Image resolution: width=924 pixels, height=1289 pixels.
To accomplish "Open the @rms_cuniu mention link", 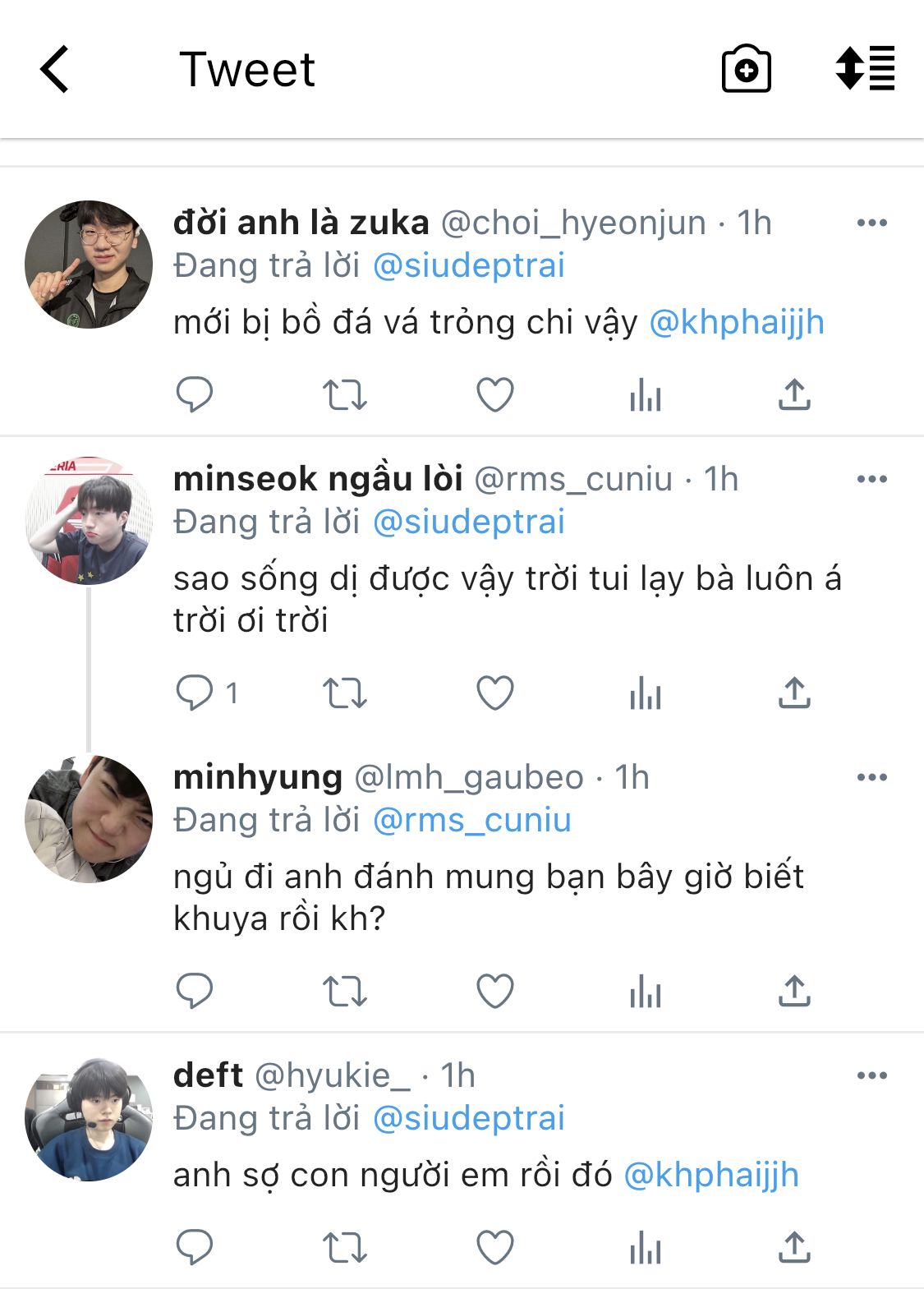I will [x=472, y=820].
